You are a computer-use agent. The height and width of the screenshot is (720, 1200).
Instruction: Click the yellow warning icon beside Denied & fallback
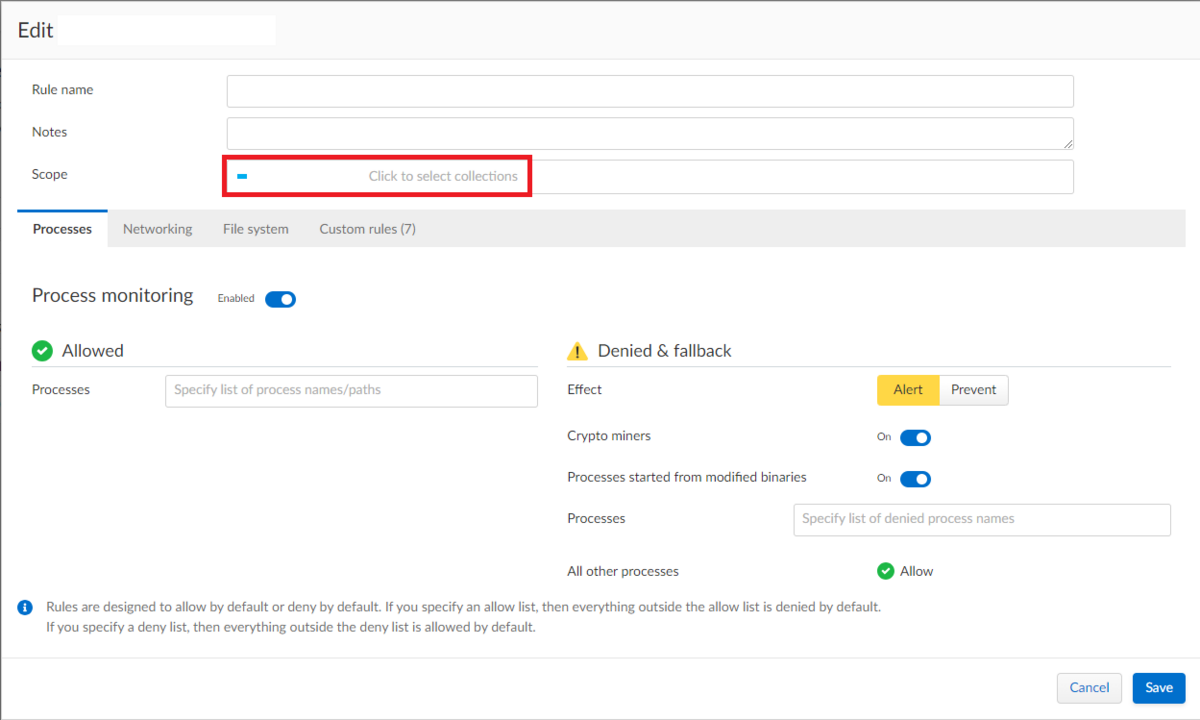577,351
